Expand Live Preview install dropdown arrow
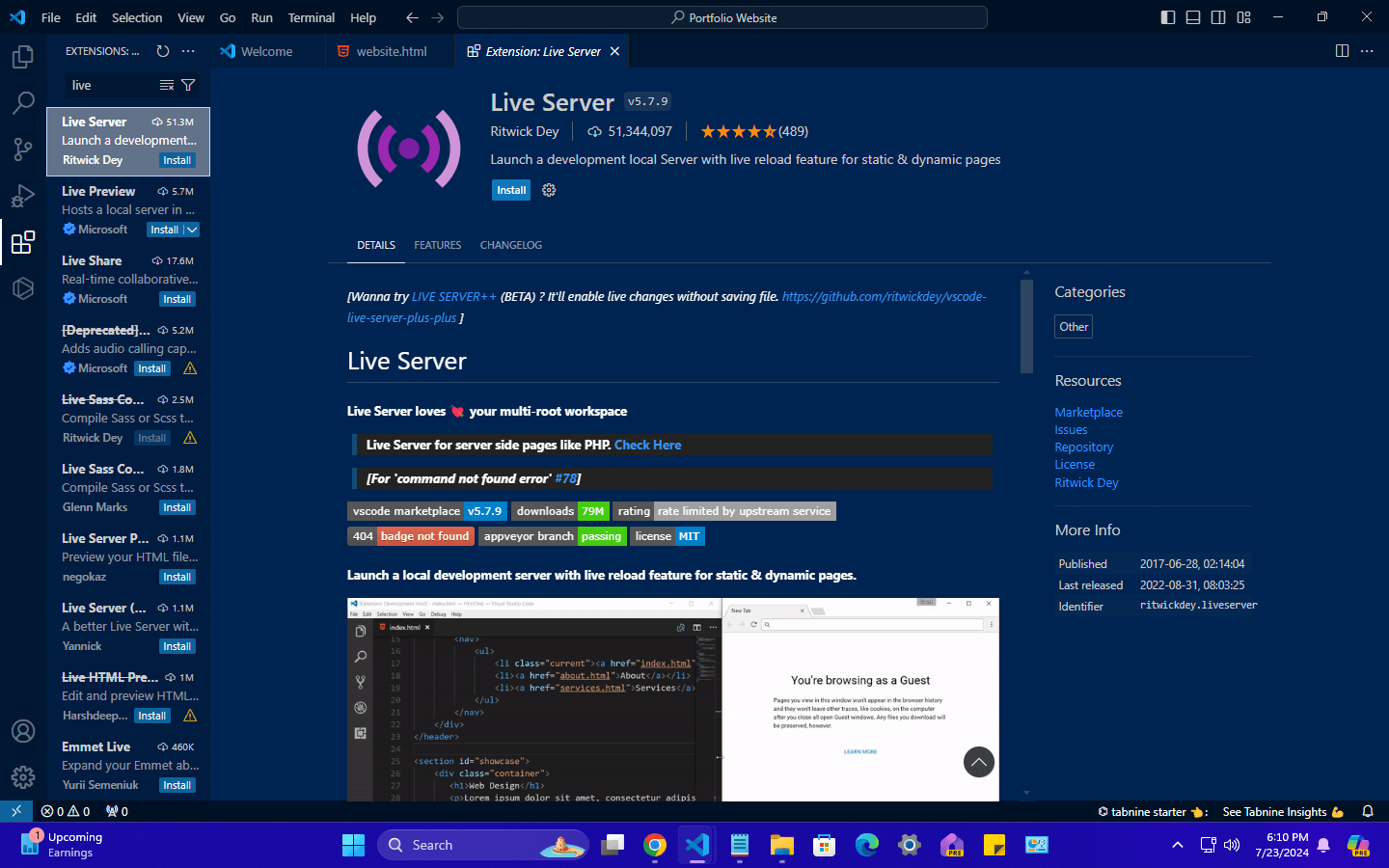 tap(192, 230)
